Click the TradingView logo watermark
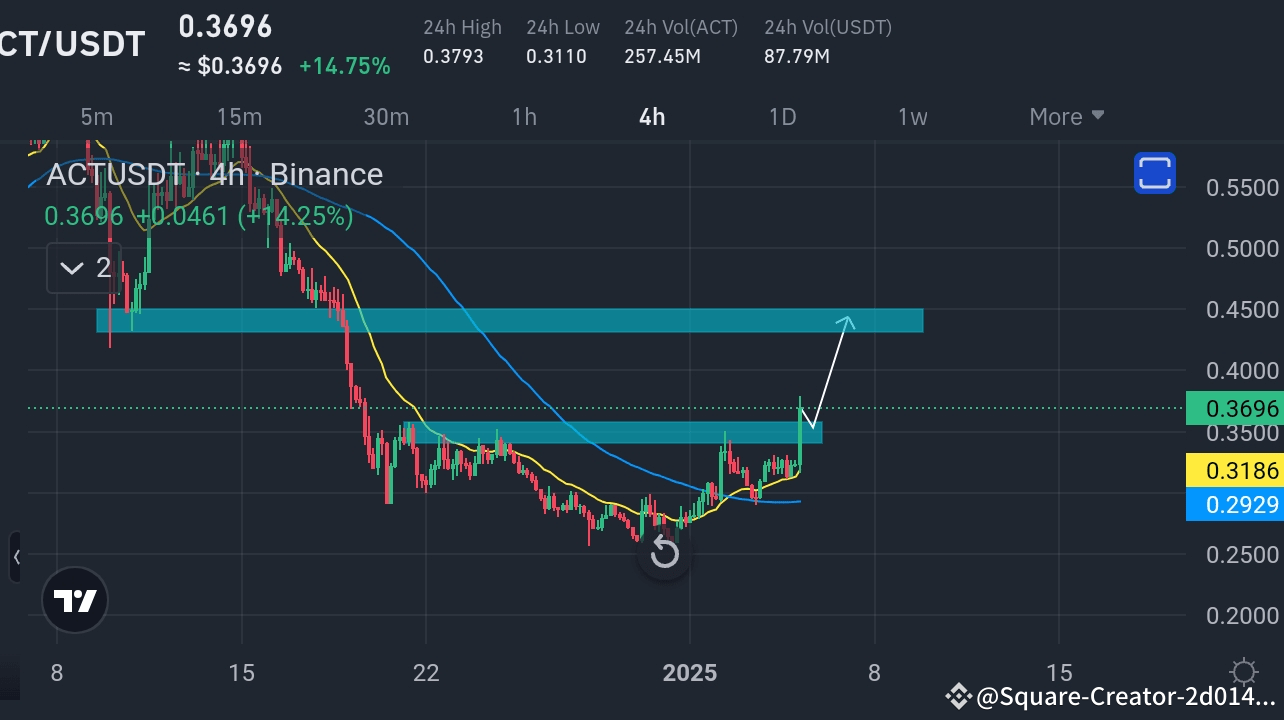The width and height of the screenshot is (1284, 720). pos(75,600)
